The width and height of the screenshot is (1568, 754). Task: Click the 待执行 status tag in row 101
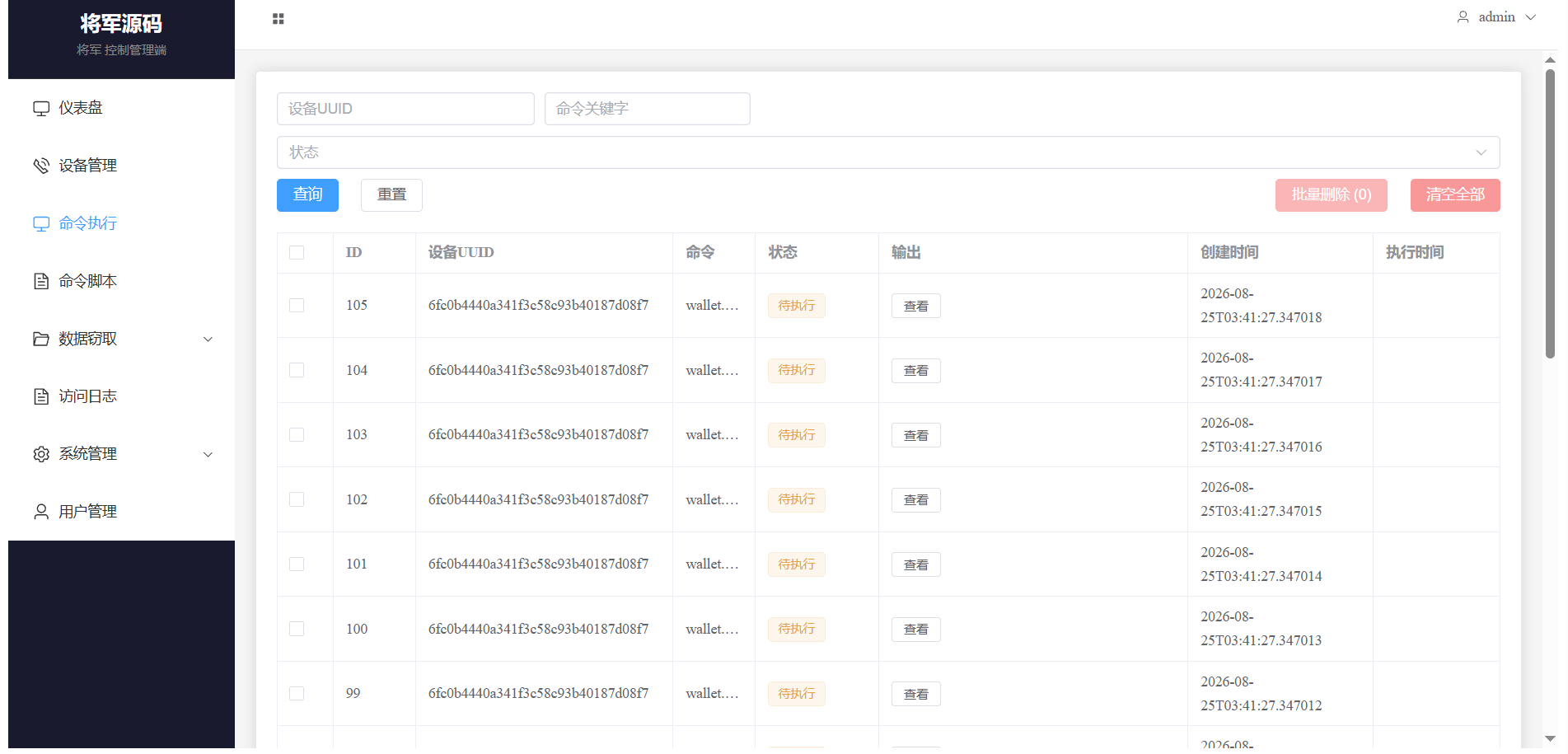797,564
